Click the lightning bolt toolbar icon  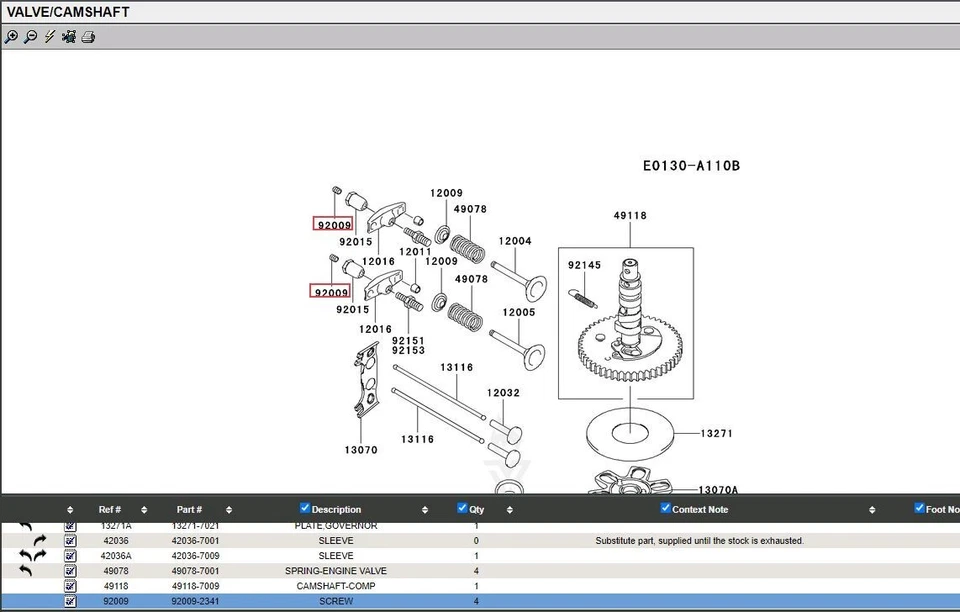[49, 37]
